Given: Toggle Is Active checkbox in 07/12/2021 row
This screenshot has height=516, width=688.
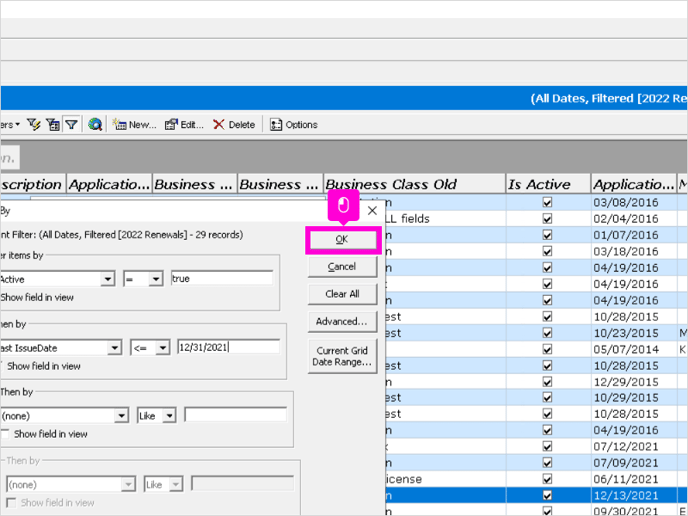Looking at the screenshot, I should point(547,447).
